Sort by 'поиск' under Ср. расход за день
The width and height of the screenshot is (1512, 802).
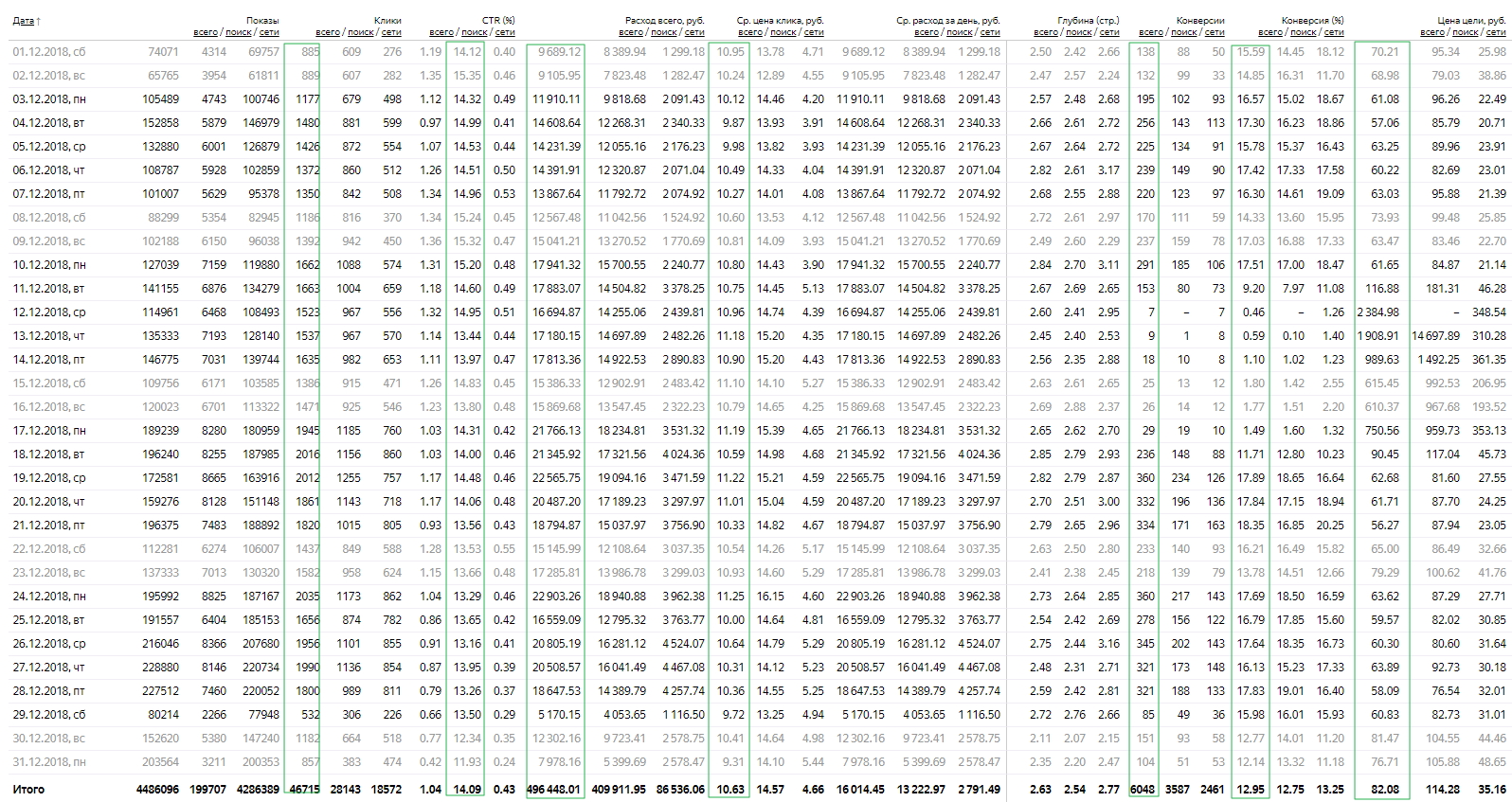click(960, 32)
